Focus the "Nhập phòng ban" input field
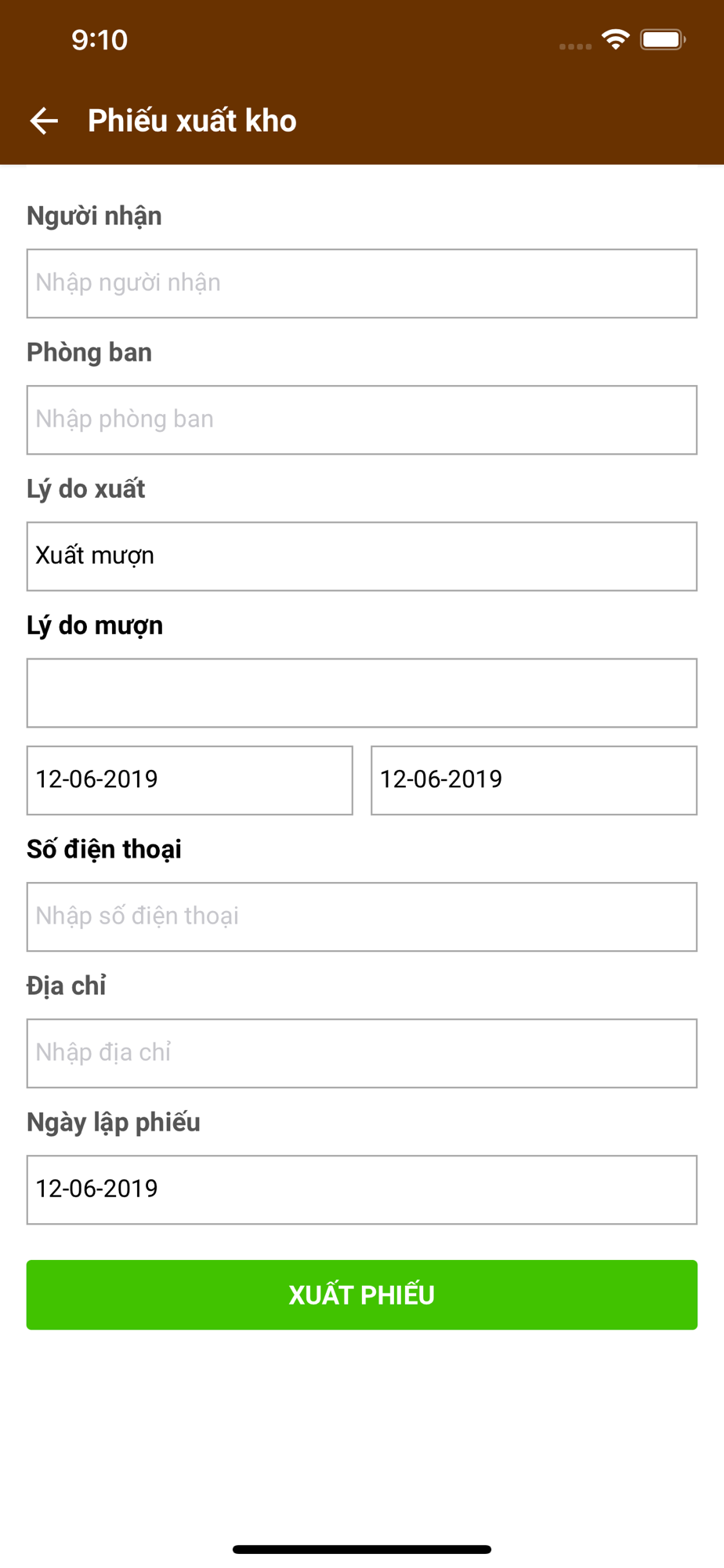The image size is (724, 1568). 362,419
